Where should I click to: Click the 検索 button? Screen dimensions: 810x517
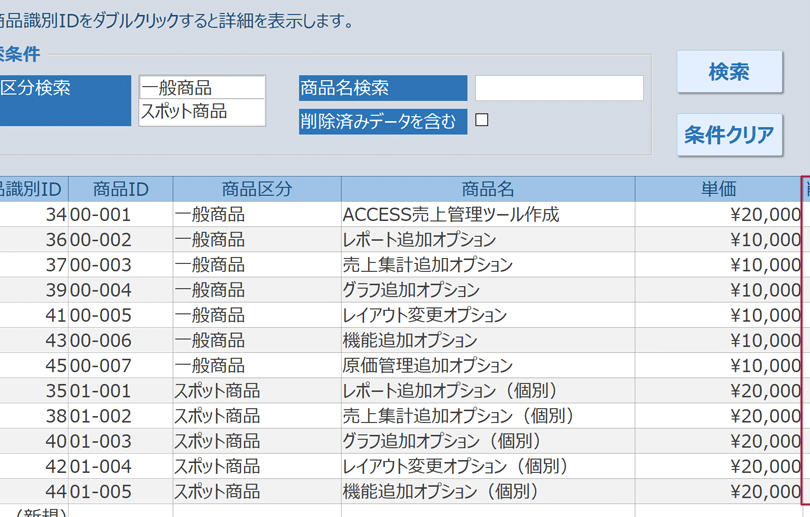(728, 72)
